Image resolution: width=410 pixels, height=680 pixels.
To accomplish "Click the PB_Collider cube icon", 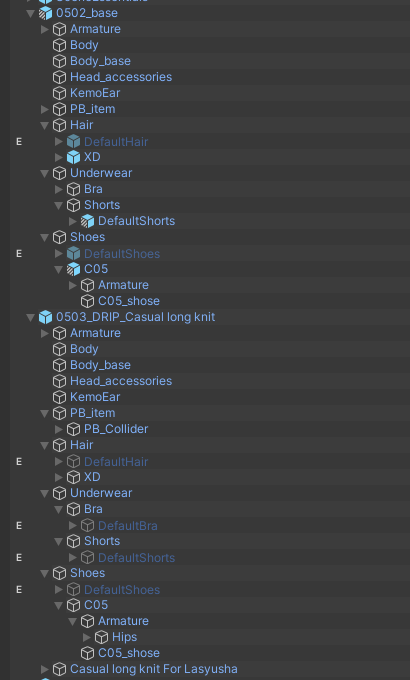I will (x=73, y=429).
